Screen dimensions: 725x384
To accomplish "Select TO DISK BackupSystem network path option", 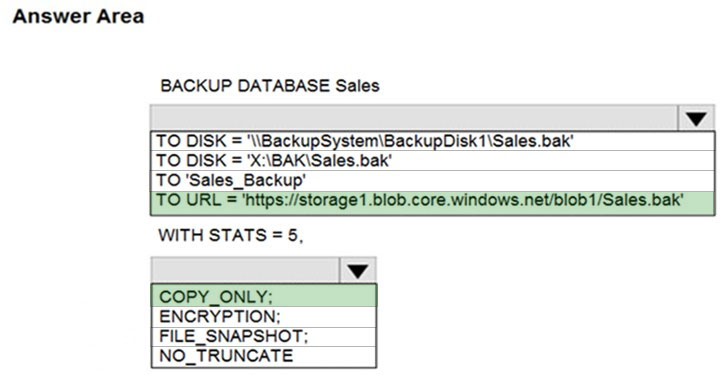I will (x=432, y=141).
